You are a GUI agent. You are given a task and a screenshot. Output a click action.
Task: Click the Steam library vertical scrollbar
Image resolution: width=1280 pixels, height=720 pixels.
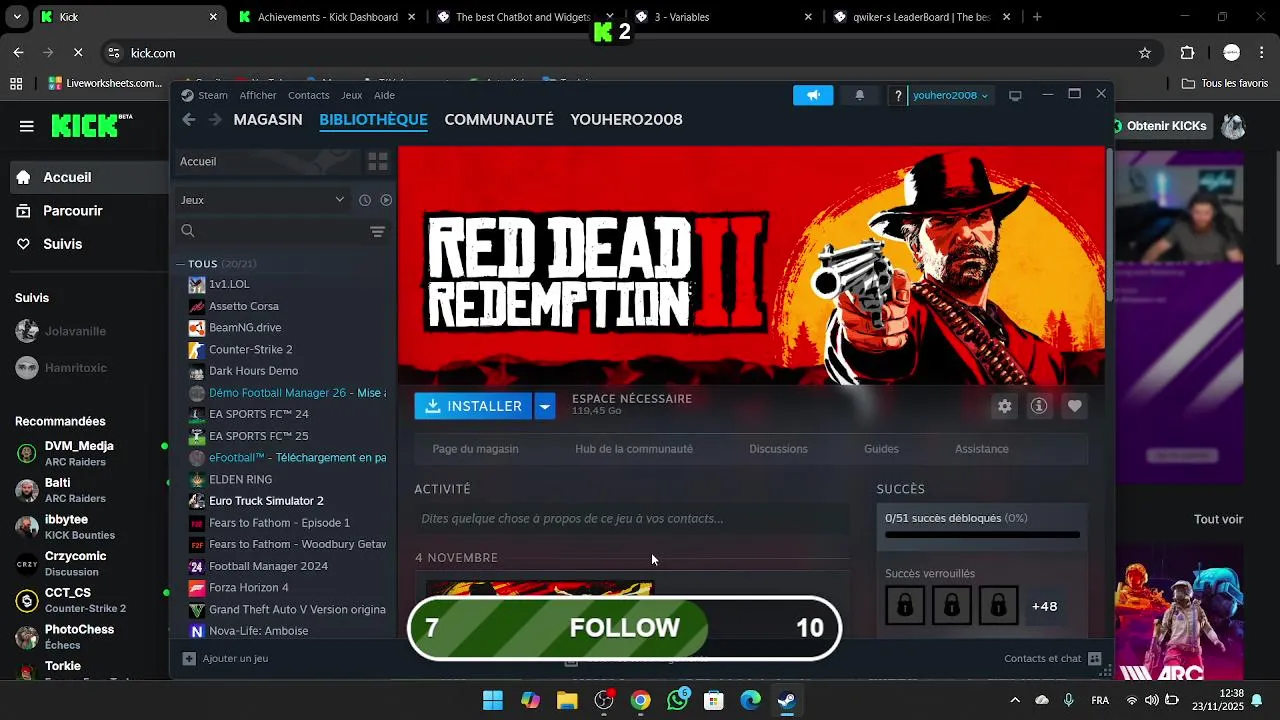[1110, 225]
